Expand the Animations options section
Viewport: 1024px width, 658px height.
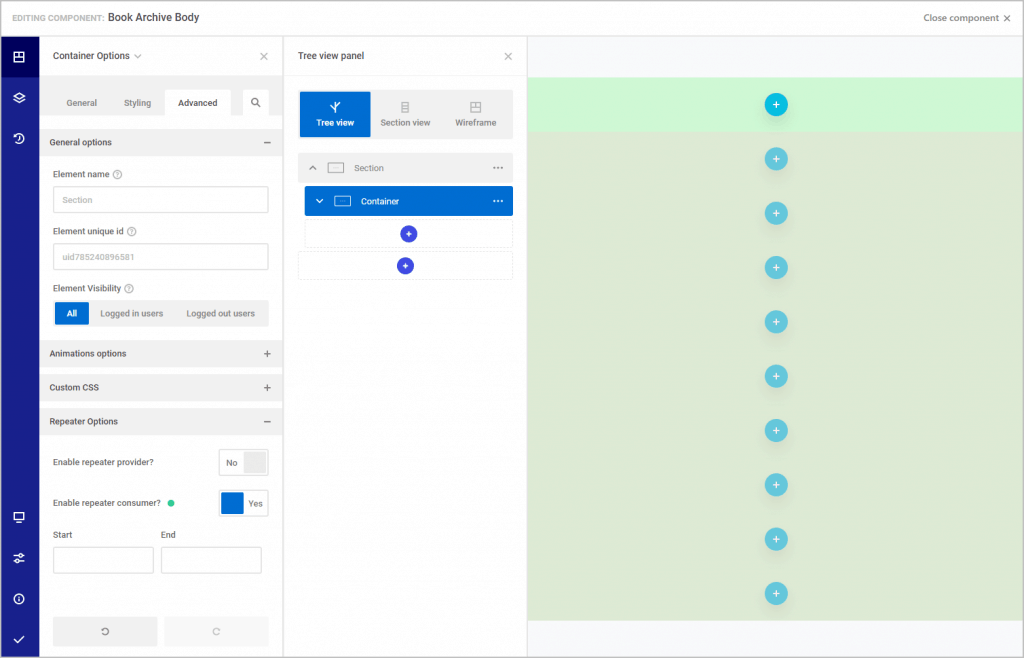click(267, 353)
